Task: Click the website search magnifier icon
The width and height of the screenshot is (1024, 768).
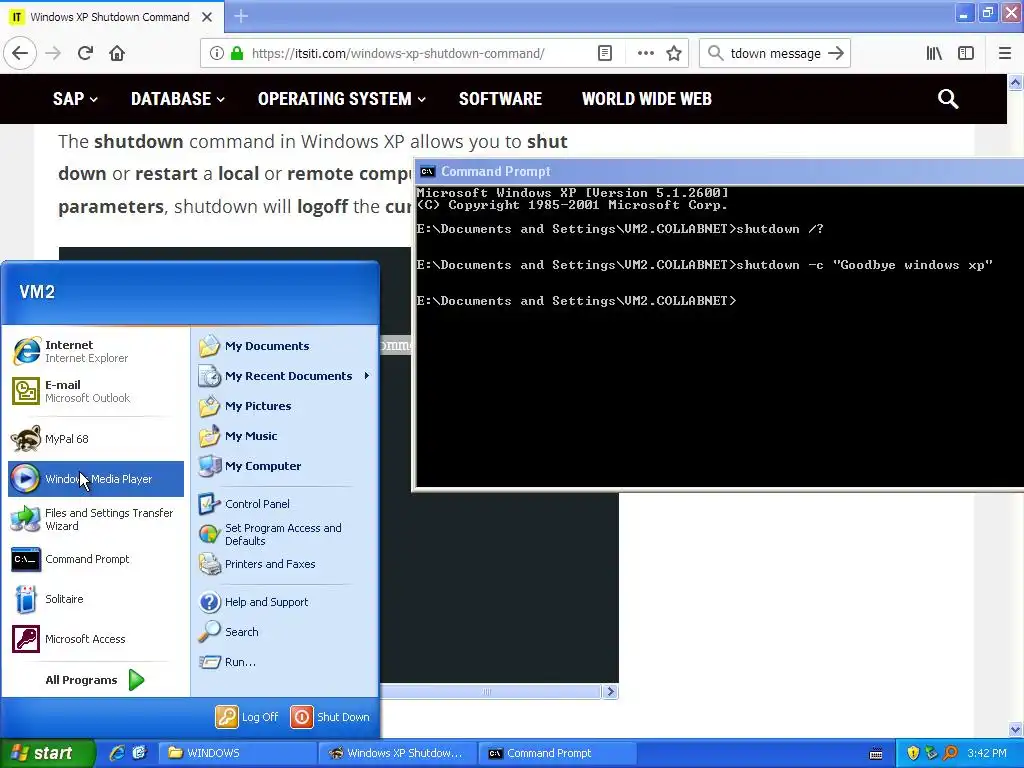Action: coord(948,99)
